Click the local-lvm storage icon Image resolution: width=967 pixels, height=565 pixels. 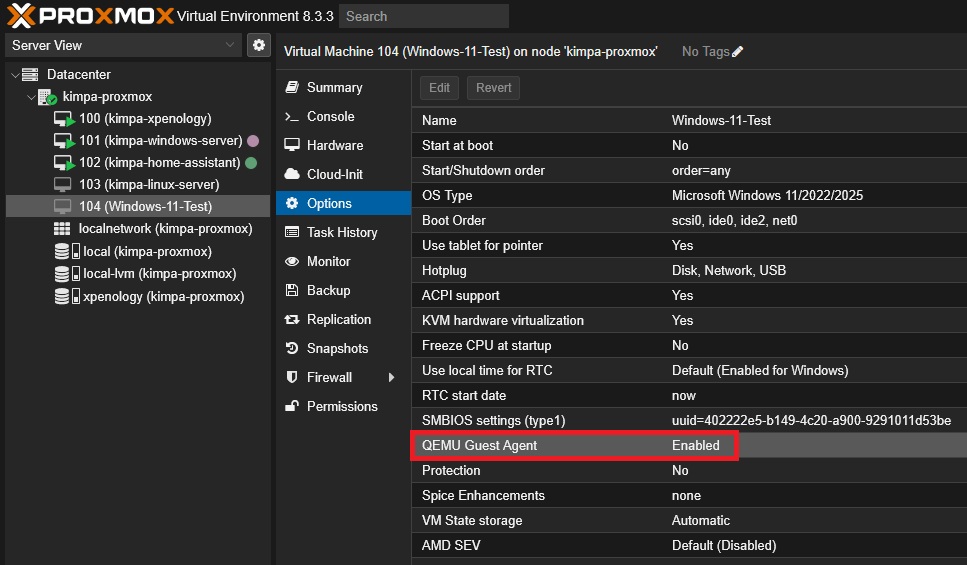click(x=67, y=274)
